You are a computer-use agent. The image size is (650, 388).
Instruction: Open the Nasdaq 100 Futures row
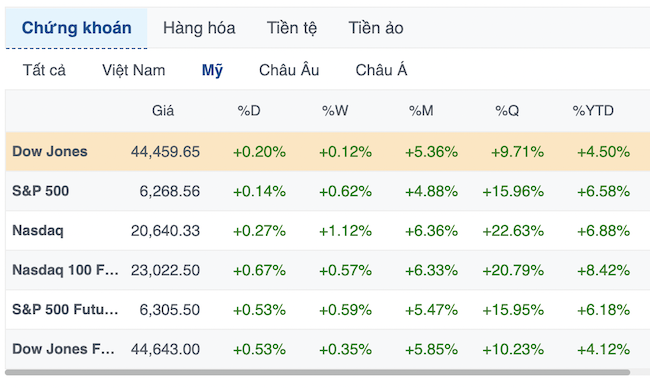[327, 270]
